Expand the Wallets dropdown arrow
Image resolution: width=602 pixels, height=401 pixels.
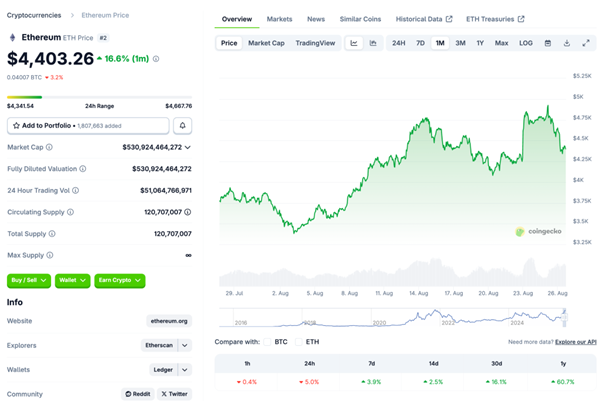pyautogui.click(x=185, y=370)
